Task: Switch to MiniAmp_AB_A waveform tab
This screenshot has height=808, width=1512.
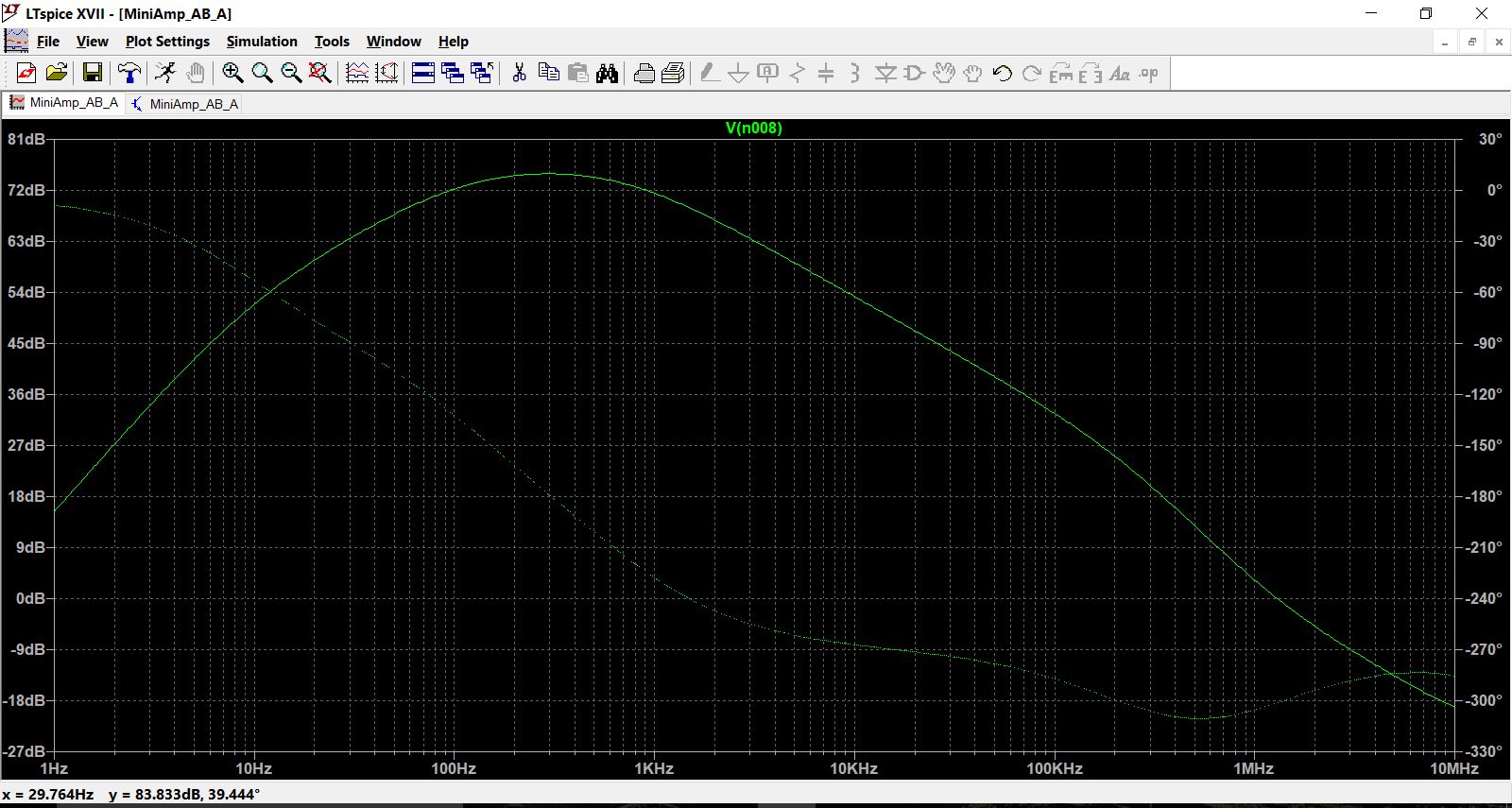Action: click(x=63, y=103)
